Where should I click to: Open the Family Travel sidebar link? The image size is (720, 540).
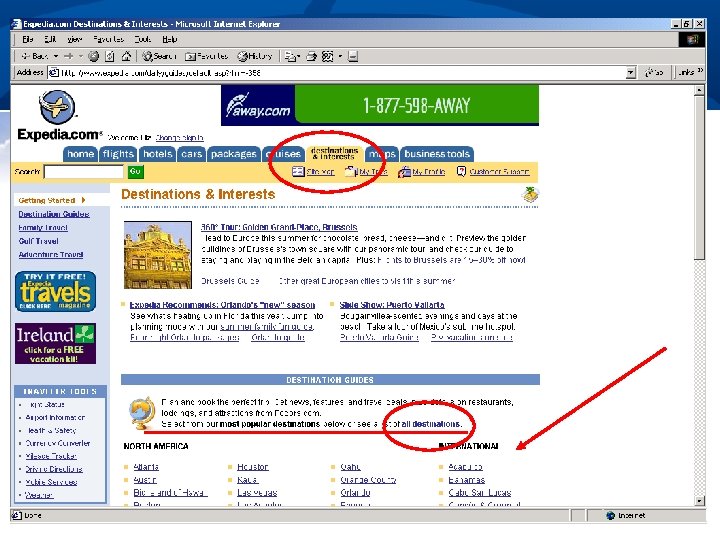coord(43,228)
